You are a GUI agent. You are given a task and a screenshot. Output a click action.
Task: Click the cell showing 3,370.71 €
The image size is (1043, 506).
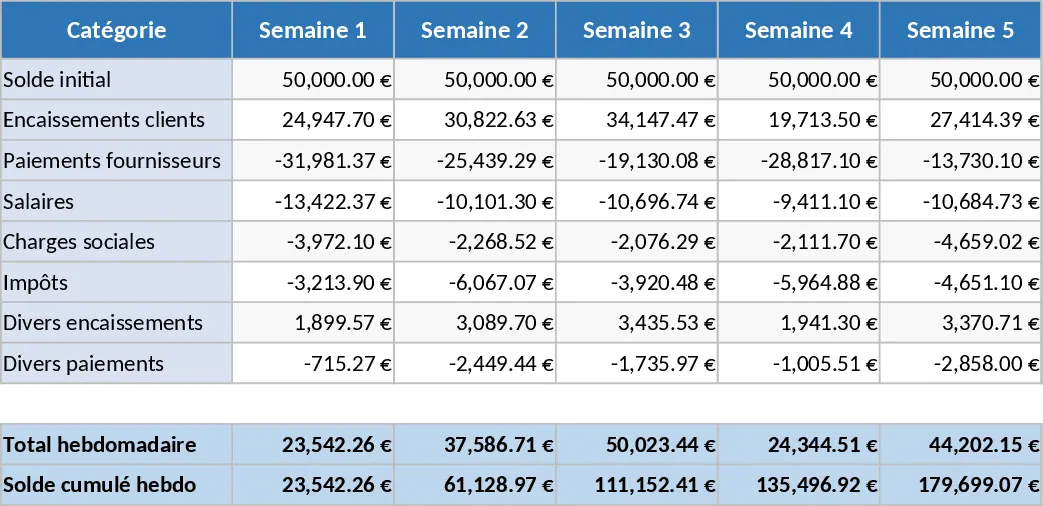click(x=961, y=322)
